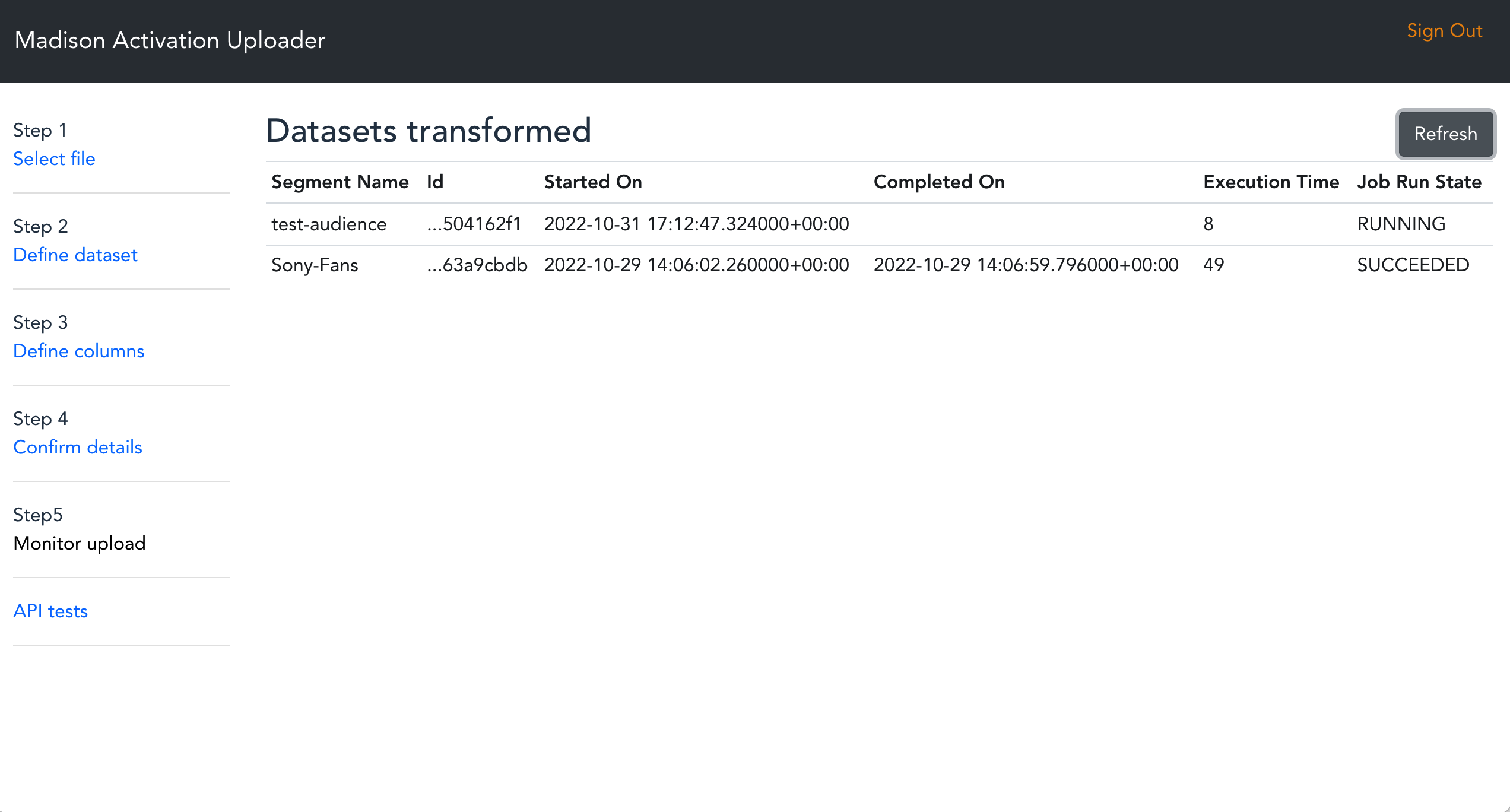The height and width of the screenshot is (812, 1510).
Task: Navigate to Define columns step
Action: pos(79,351)
